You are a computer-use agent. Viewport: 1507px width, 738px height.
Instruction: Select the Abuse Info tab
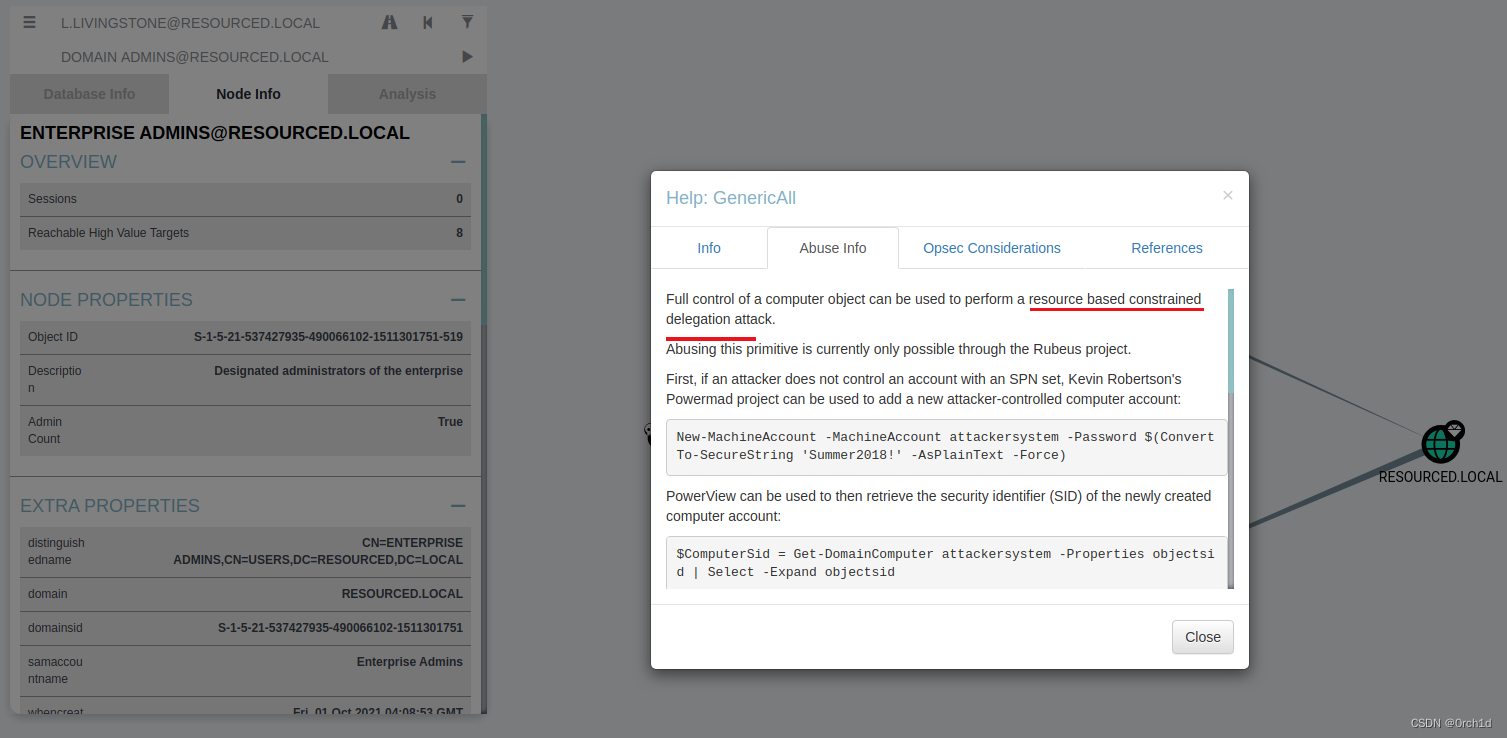[833, 248]
